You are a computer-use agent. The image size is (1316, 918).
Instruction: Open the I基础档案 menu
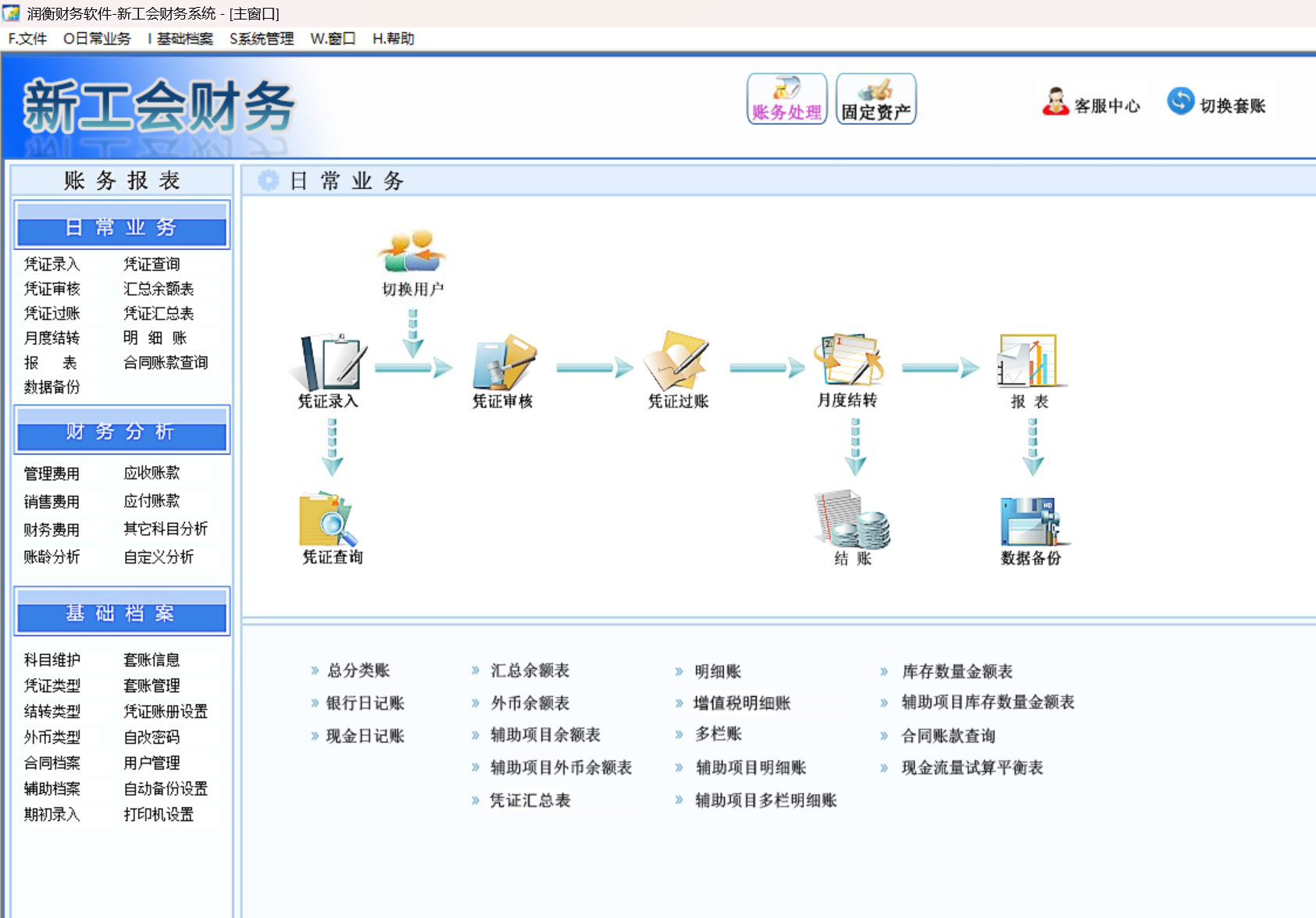click(x=180, y=38)
